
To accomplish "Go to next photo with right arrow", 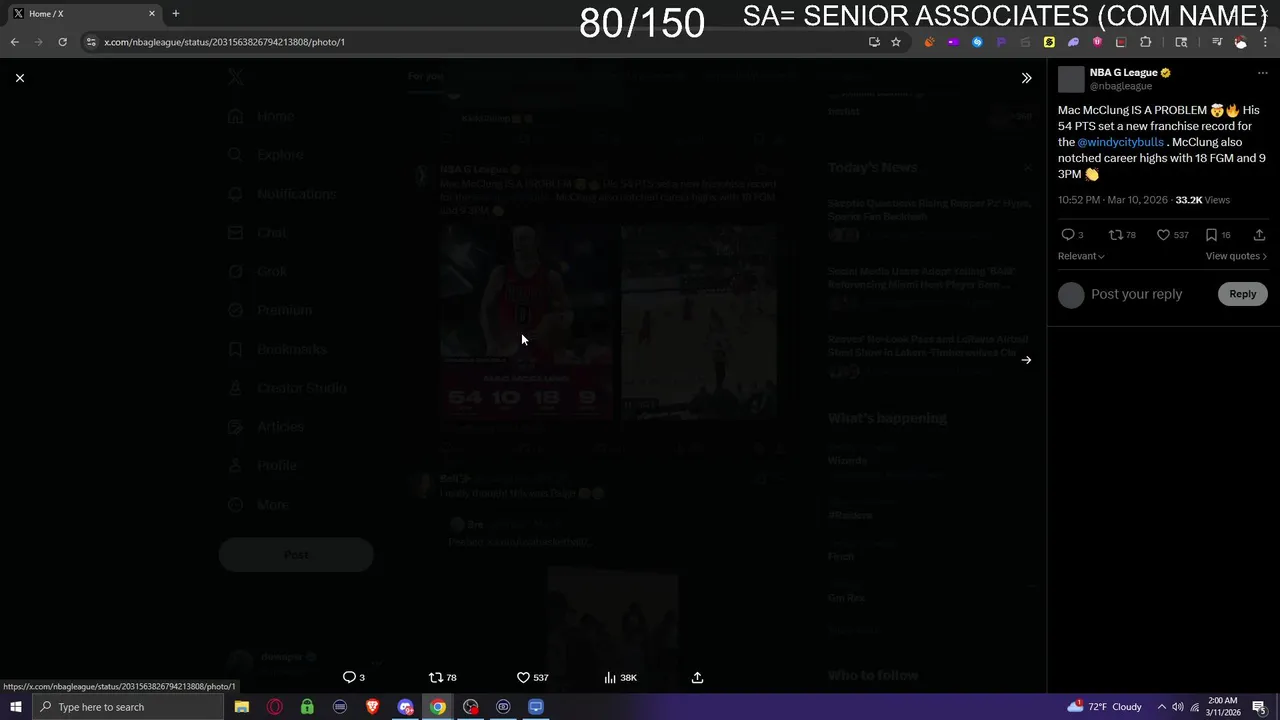I will coord(1026,360).
